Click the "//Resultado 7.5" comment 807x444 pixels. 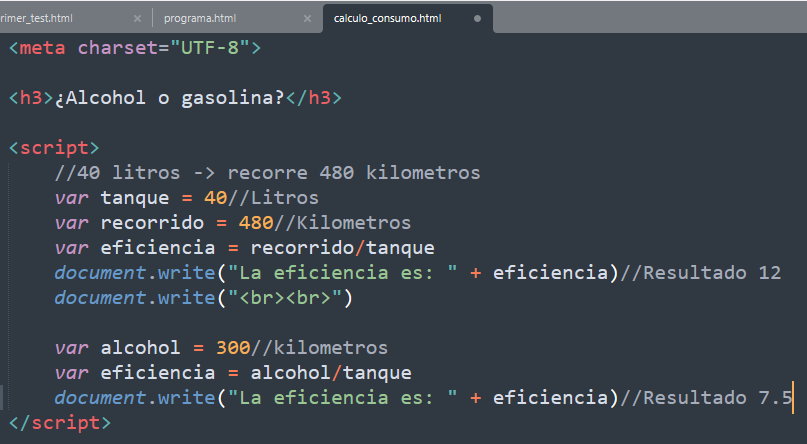click(x=706, y=398)
